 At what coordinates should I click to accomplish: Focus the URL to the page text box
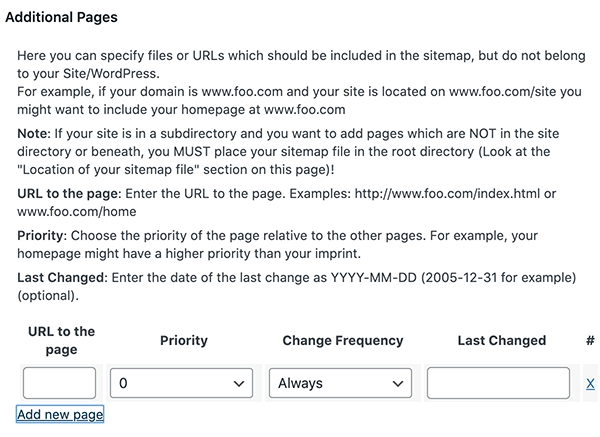click(x=60, y=383)
